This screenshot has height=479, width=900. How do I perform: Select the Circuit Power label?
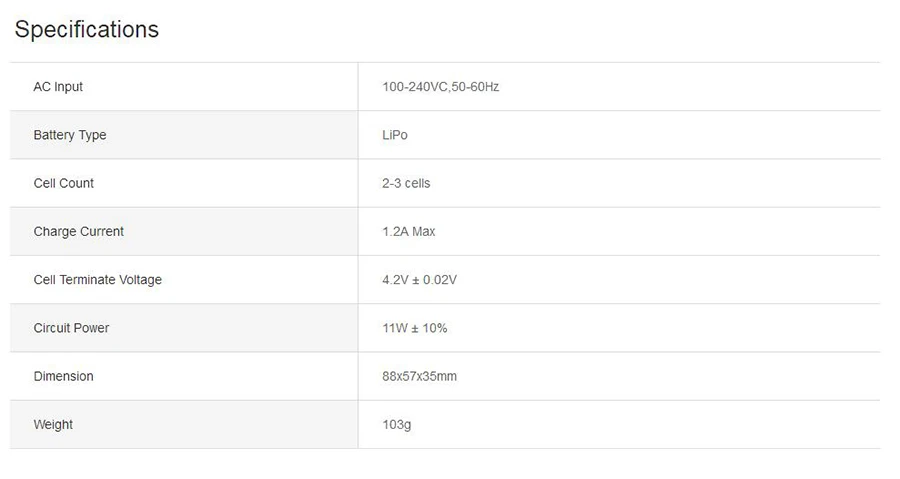point(71,328)
